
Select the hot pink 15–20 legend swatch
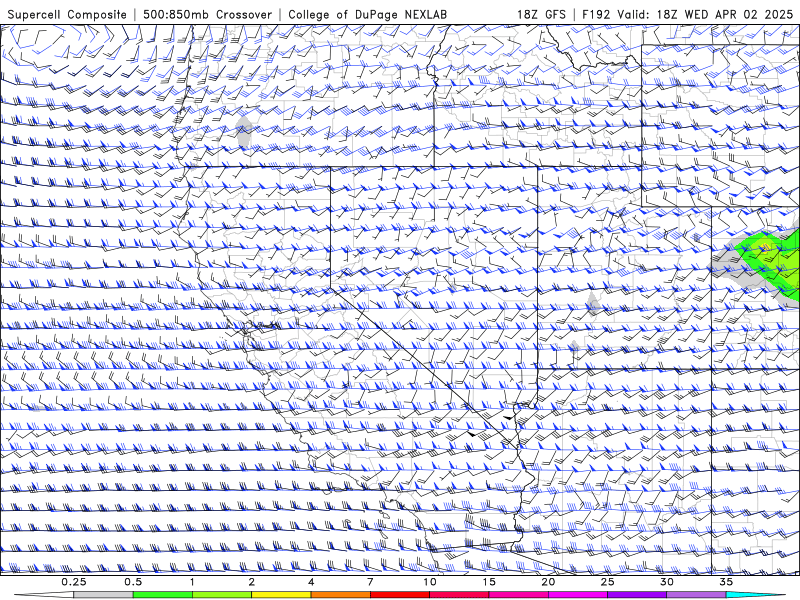(518, 595)
